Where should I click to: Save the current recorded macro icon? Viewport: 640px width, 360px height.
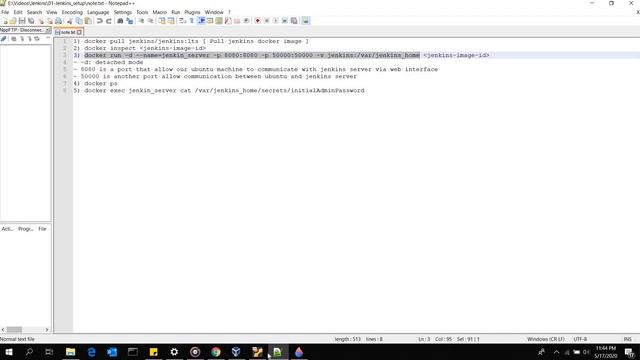(x=294, y=21)
